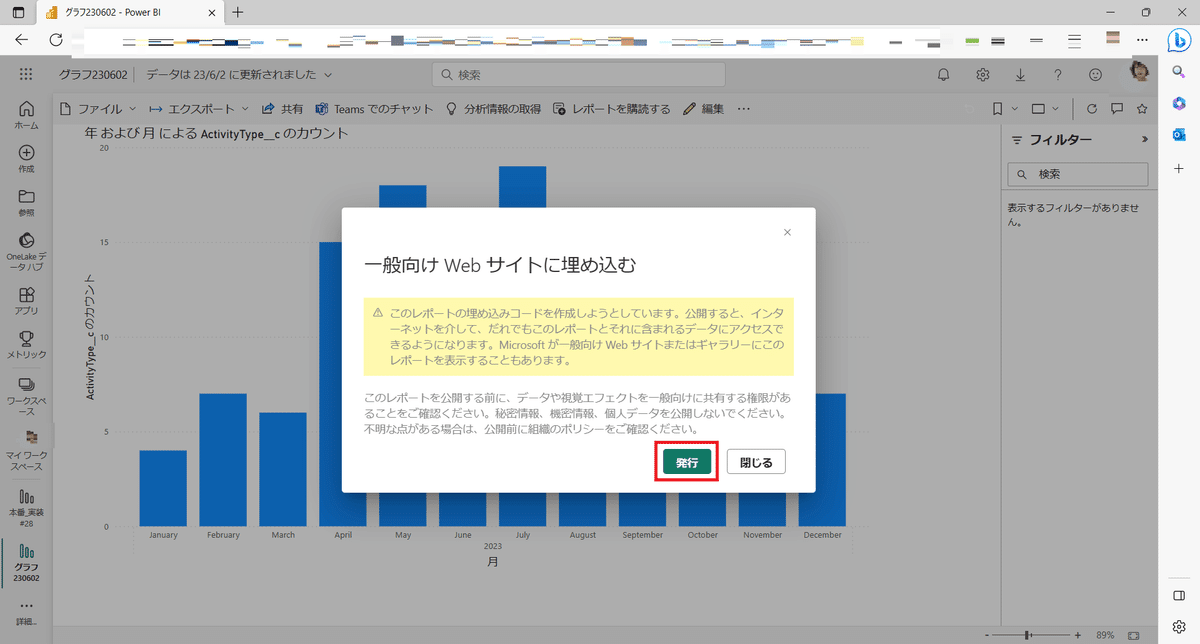This screenshot has height=644, width=1200.
Task: Open the comments icon in toolbar
Action: click(x=1117, y=109)
